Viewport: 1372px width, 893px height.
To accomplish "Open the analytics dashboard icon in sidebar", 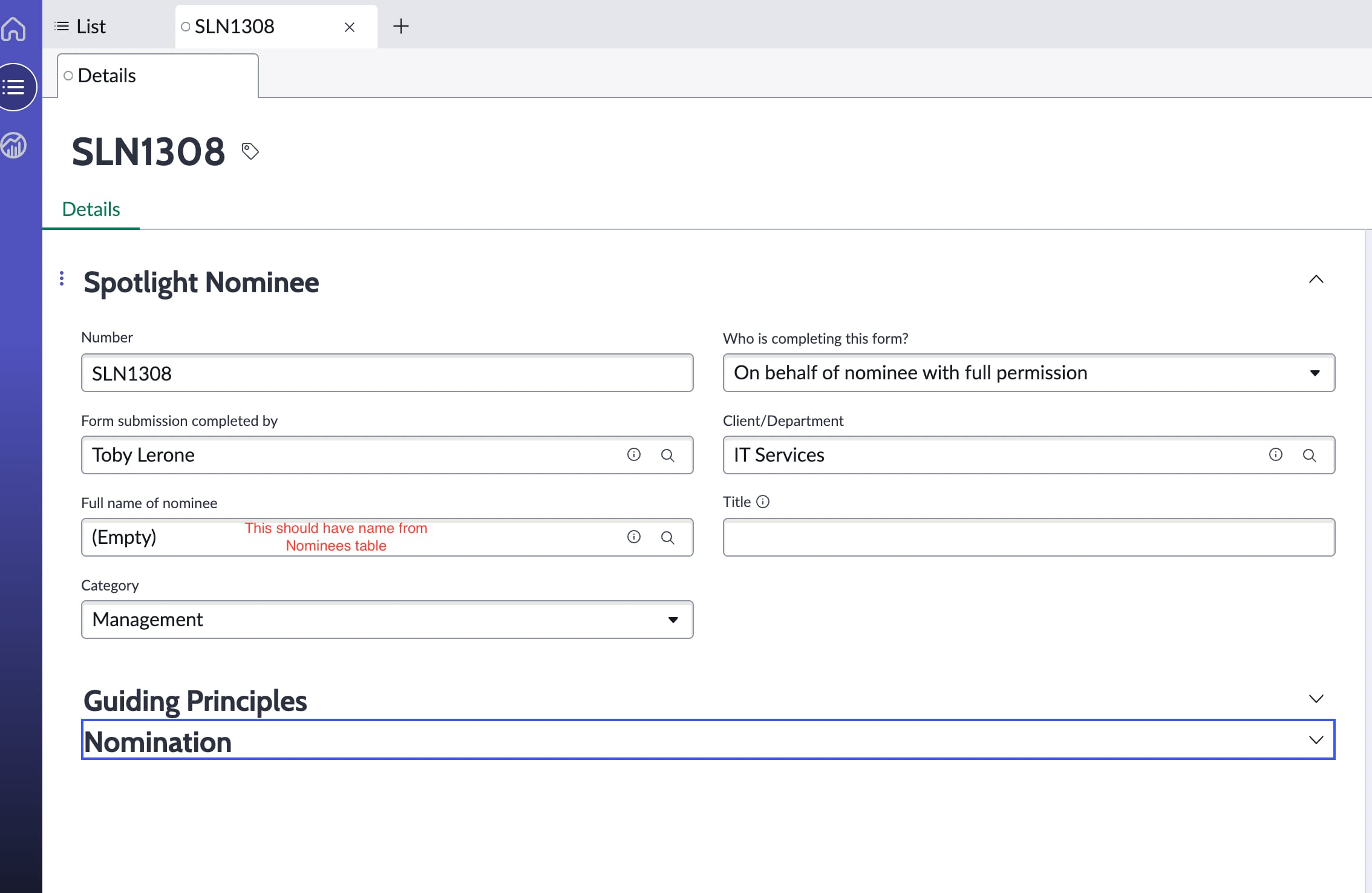I will tap(14, 145).
